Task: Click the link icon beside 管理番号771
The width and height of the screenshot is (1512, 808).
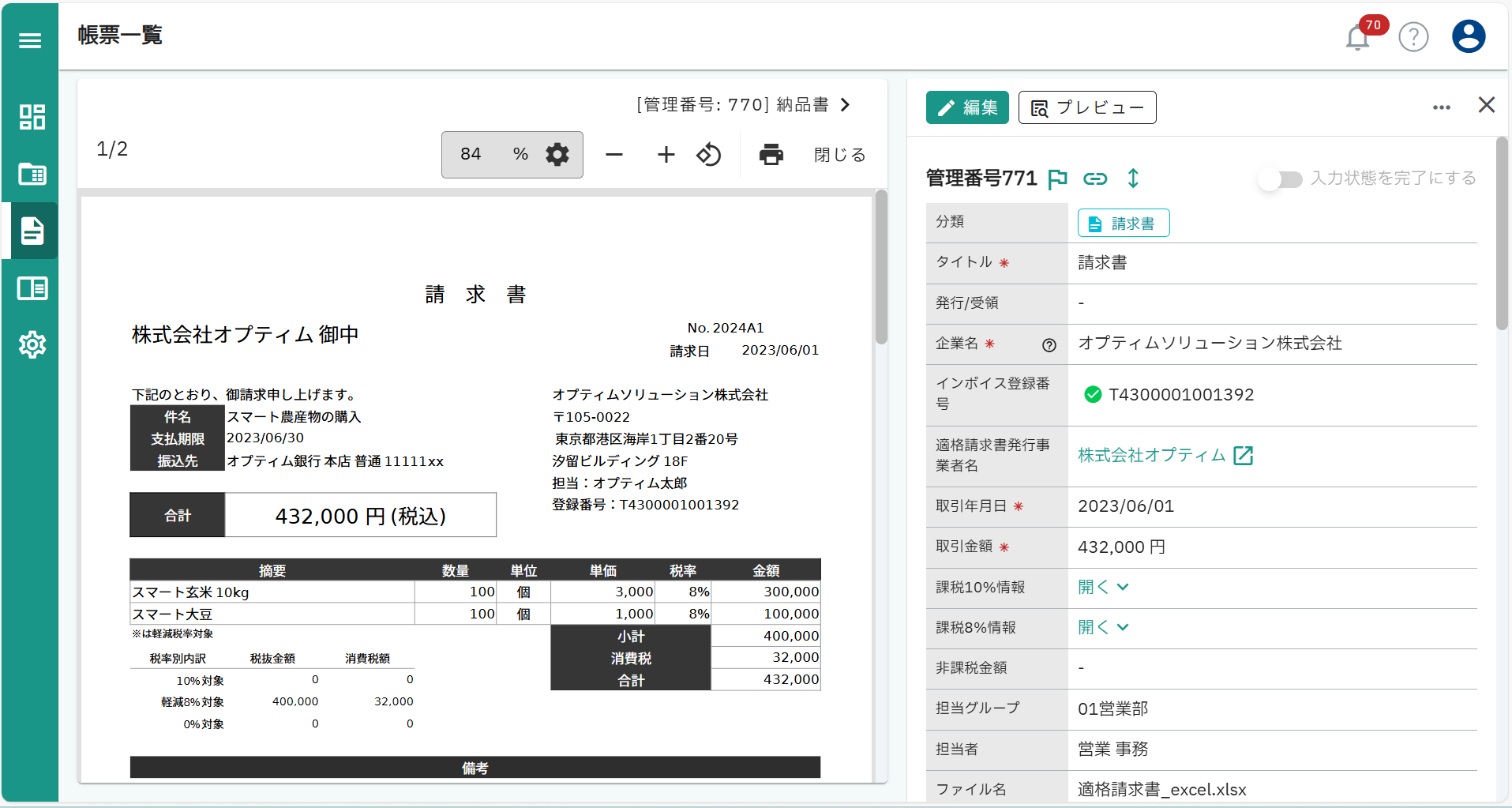Action: click(x=1096, y=179)
